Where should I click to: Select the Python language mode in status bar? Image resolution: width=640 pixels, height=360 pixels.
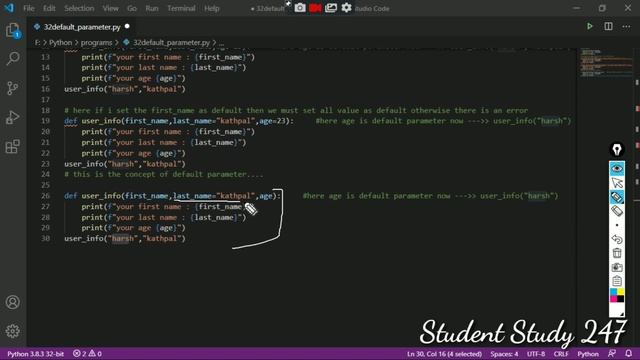click(x=588, y=354)
